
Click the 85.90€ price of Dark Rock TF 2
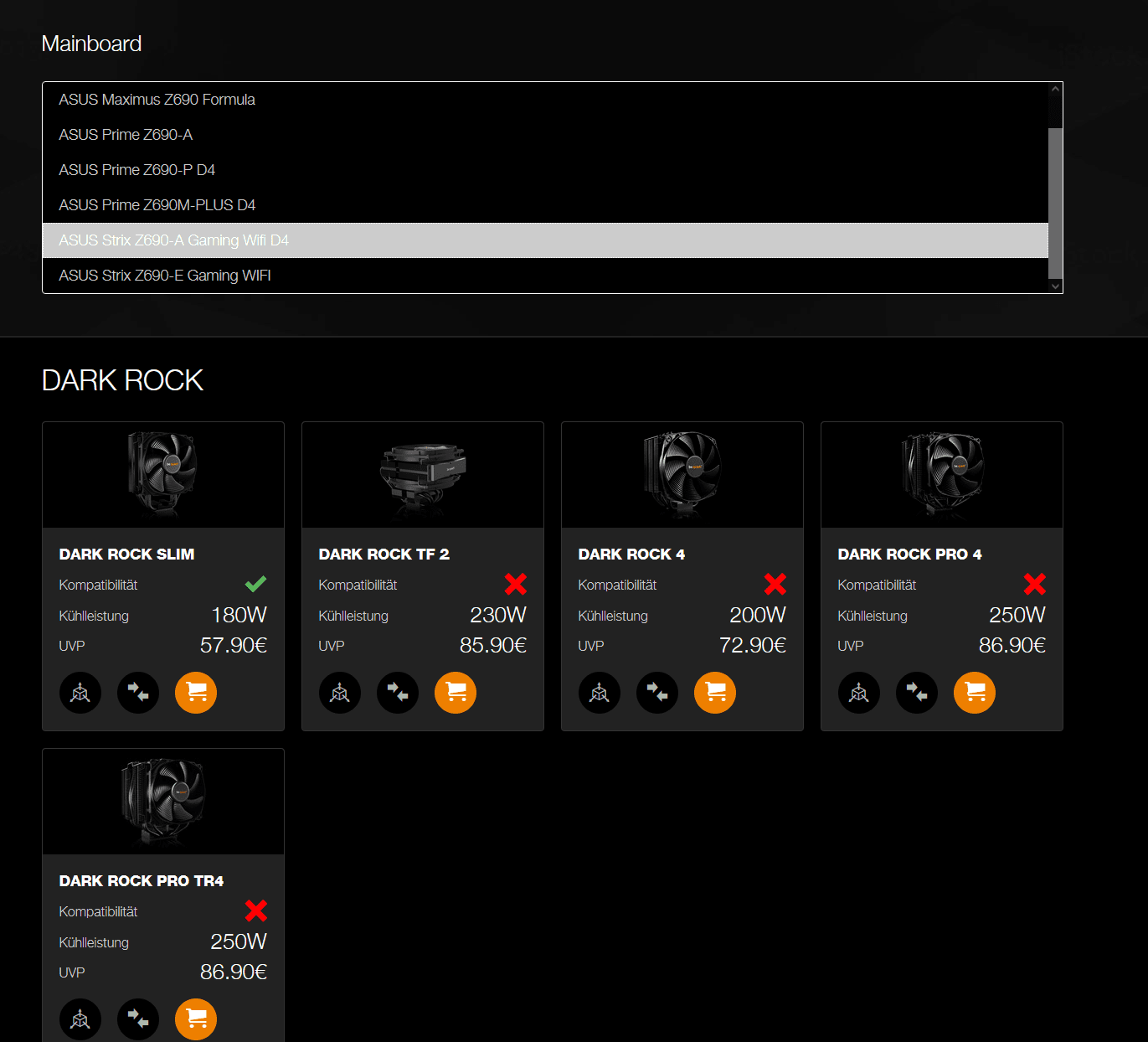(493, 646)
